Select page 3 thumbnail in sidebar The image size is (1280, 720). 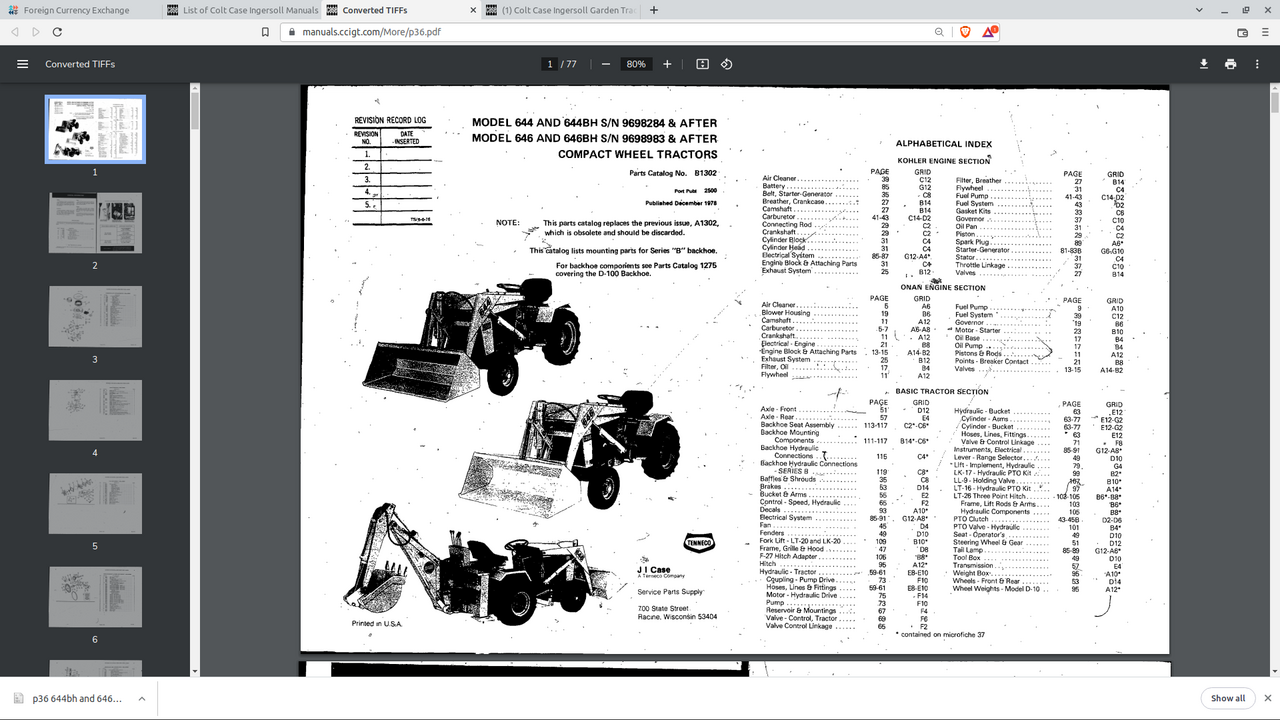pyautogui.click(x=95, y=317)
